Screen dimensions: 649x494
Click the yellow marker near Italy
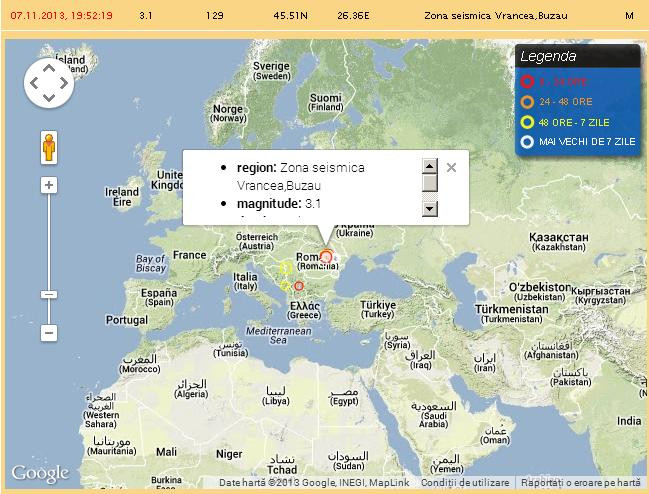(285, 268)
